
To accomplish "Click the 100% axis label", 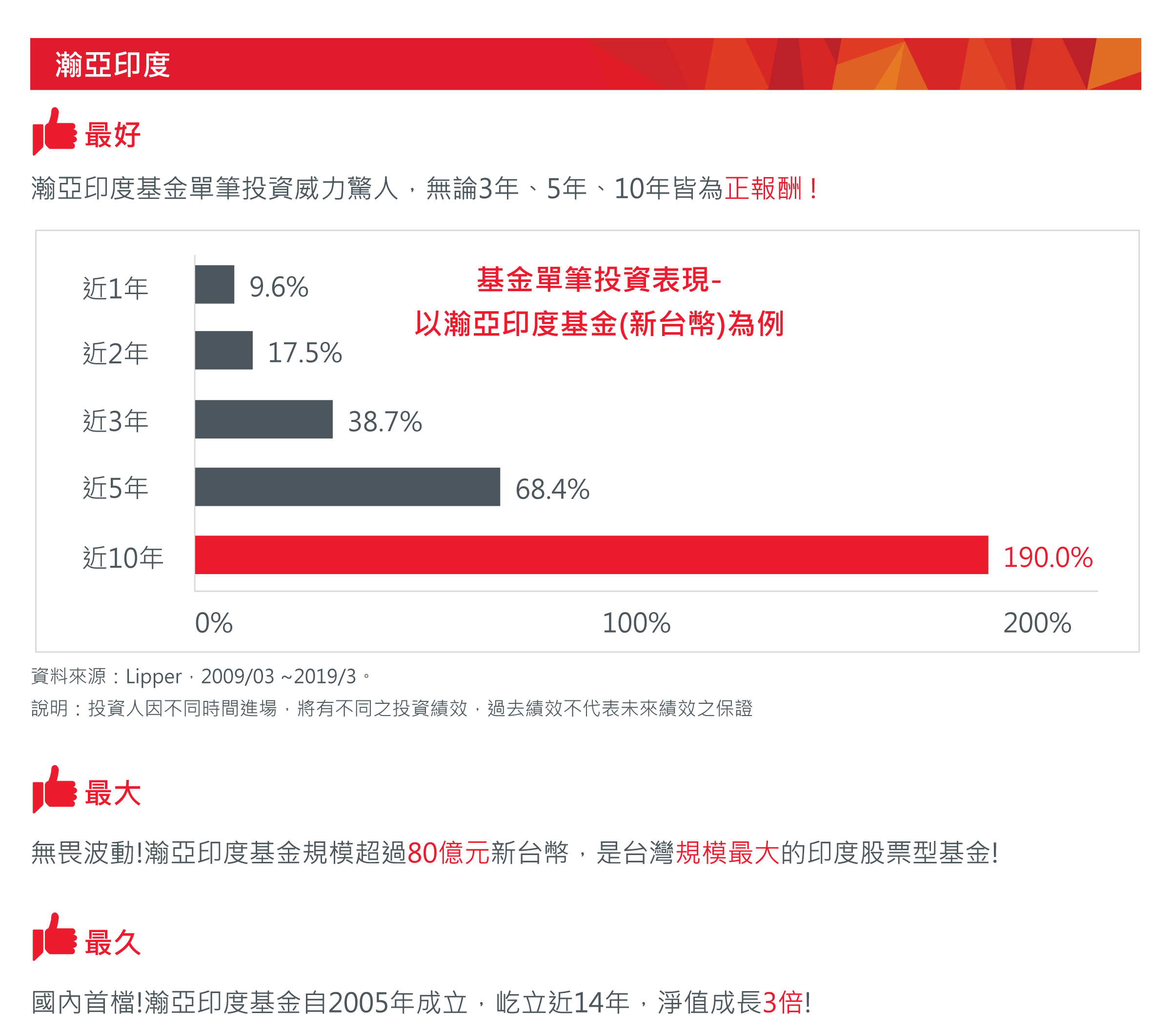I will (x=636, y=622).
